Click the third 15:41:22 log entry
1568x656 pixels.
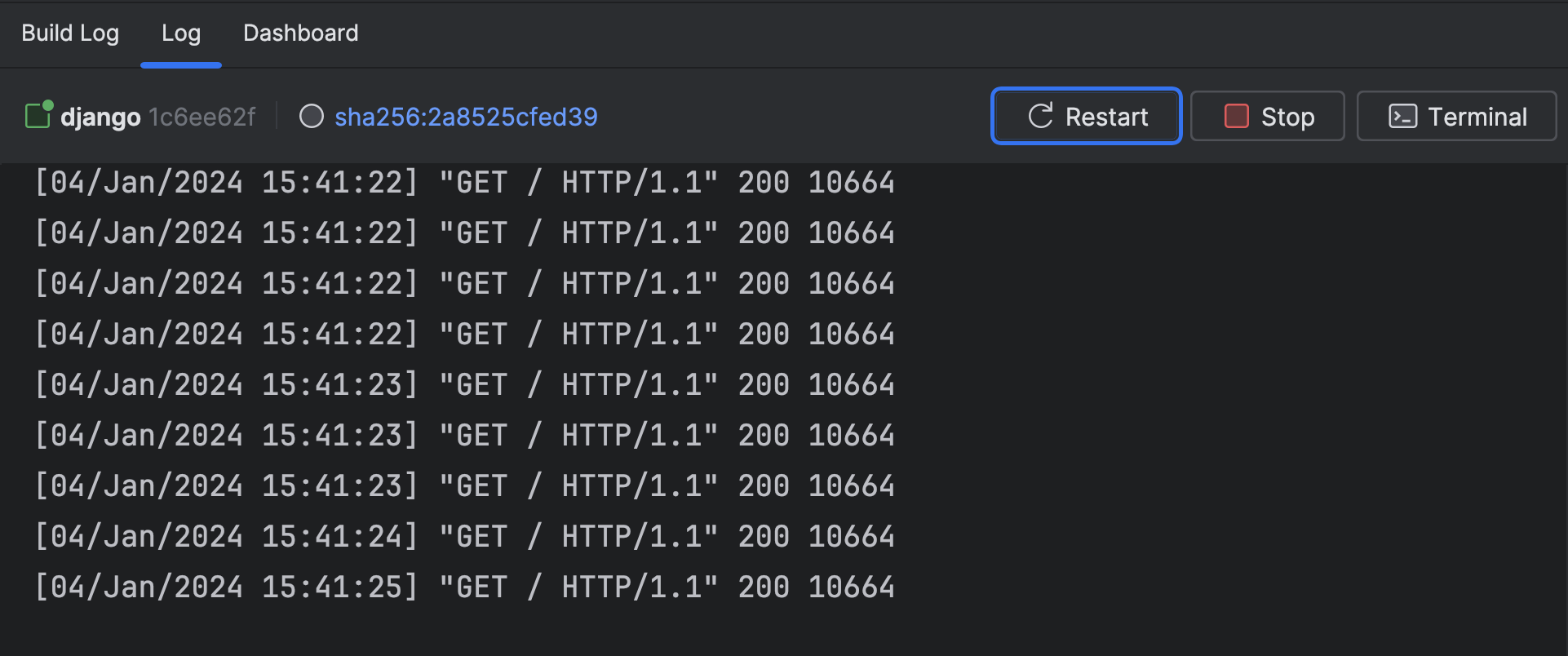(x=464, y=283)
